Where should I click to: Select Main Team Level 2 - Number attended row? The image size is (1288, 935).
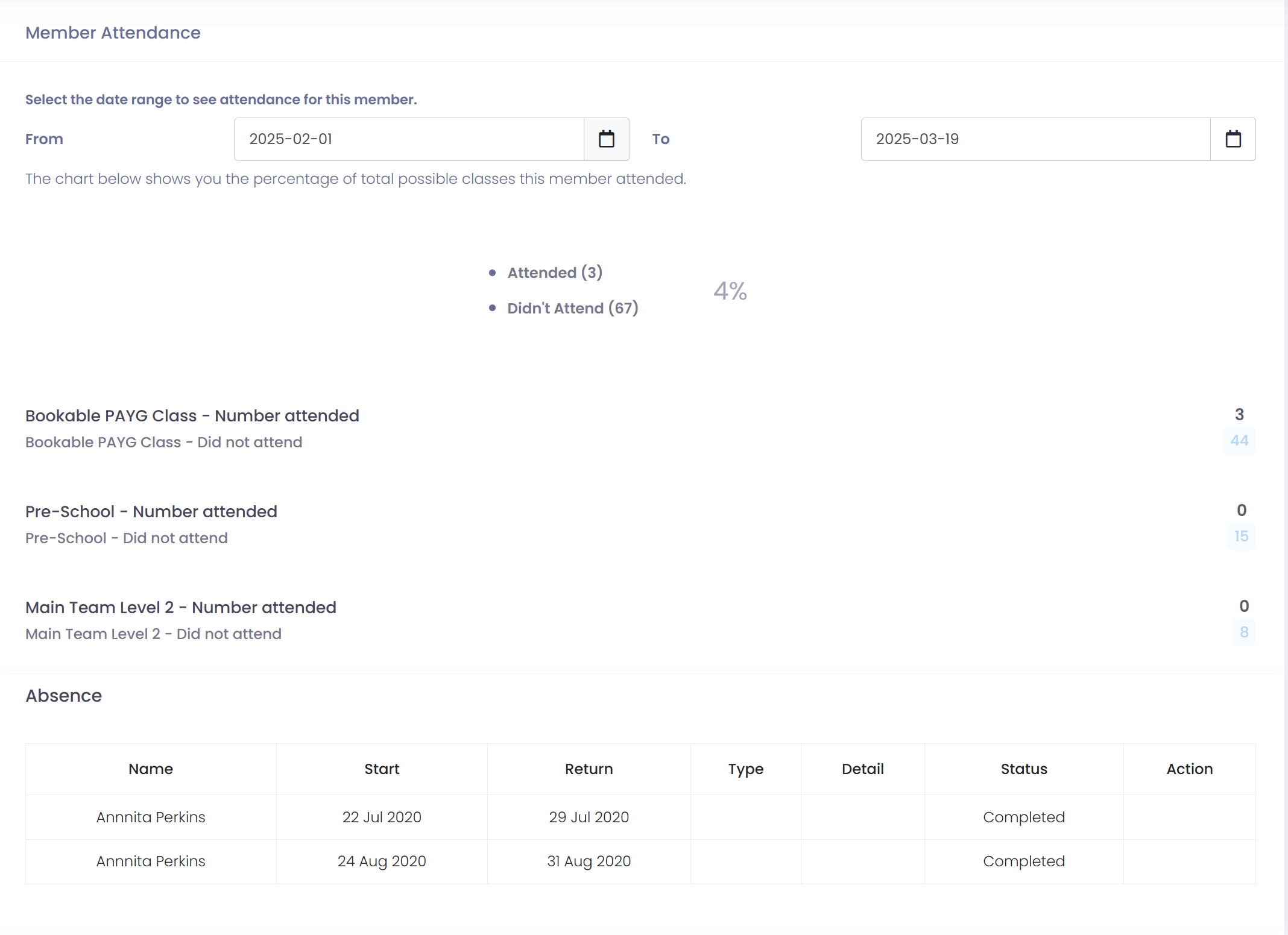coord(180,608)
